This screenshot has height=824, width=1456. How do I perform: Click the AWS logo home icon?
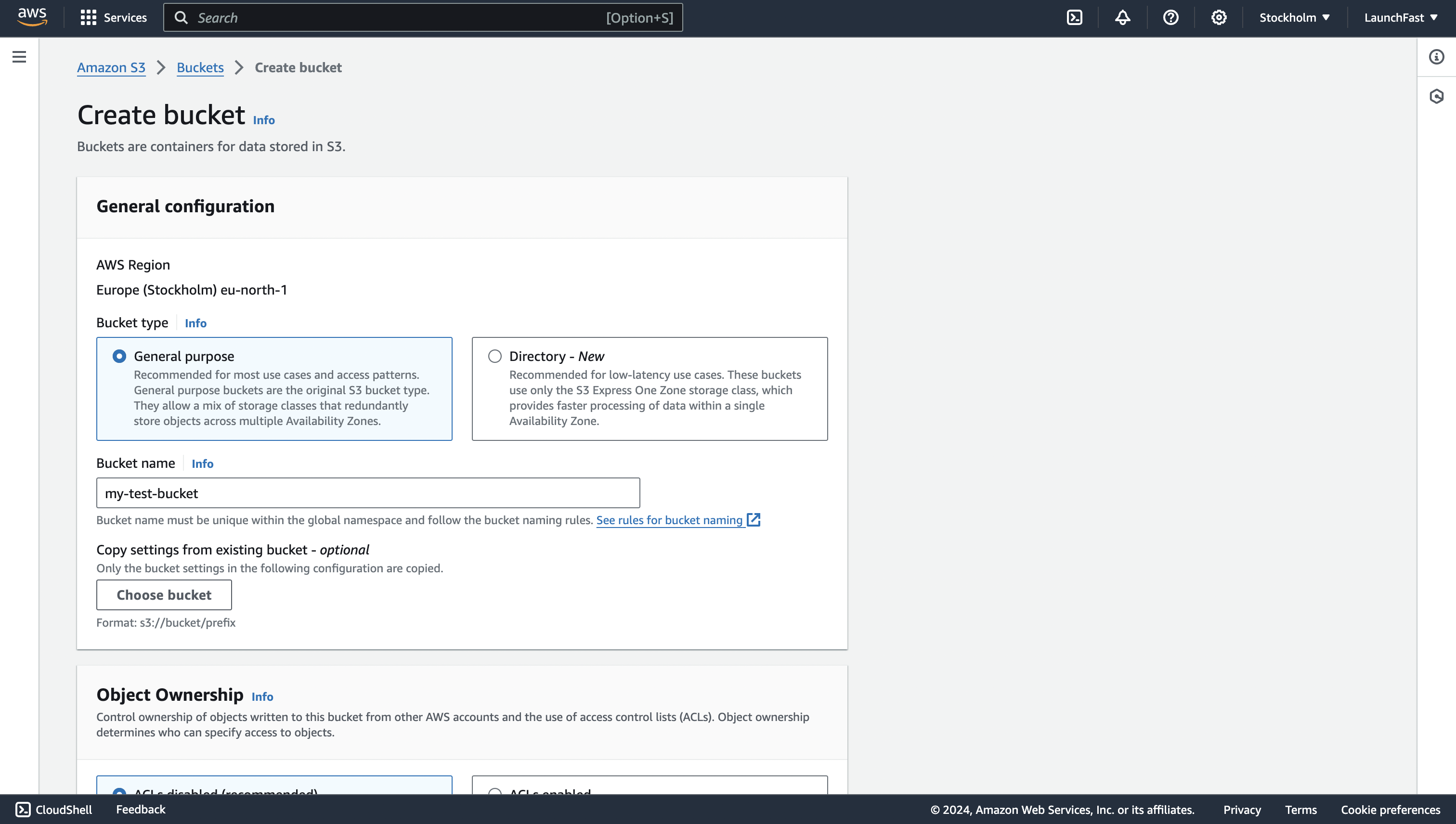tap(32, 17)
